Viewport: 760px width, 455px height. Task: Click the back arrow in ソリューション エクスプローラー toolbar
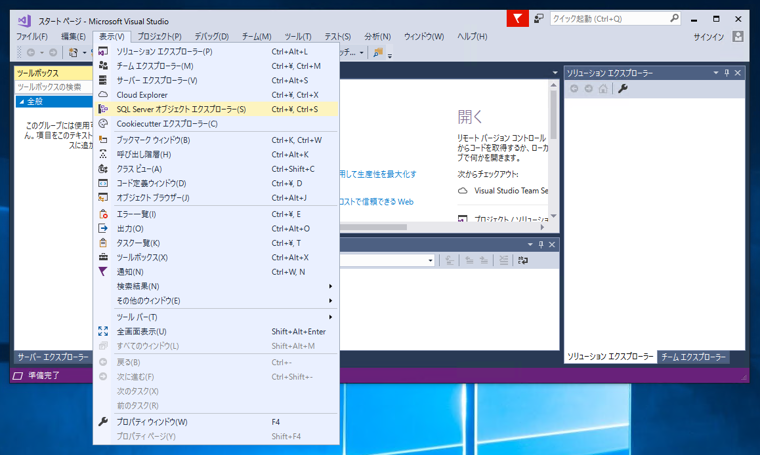tap(574, 89)
